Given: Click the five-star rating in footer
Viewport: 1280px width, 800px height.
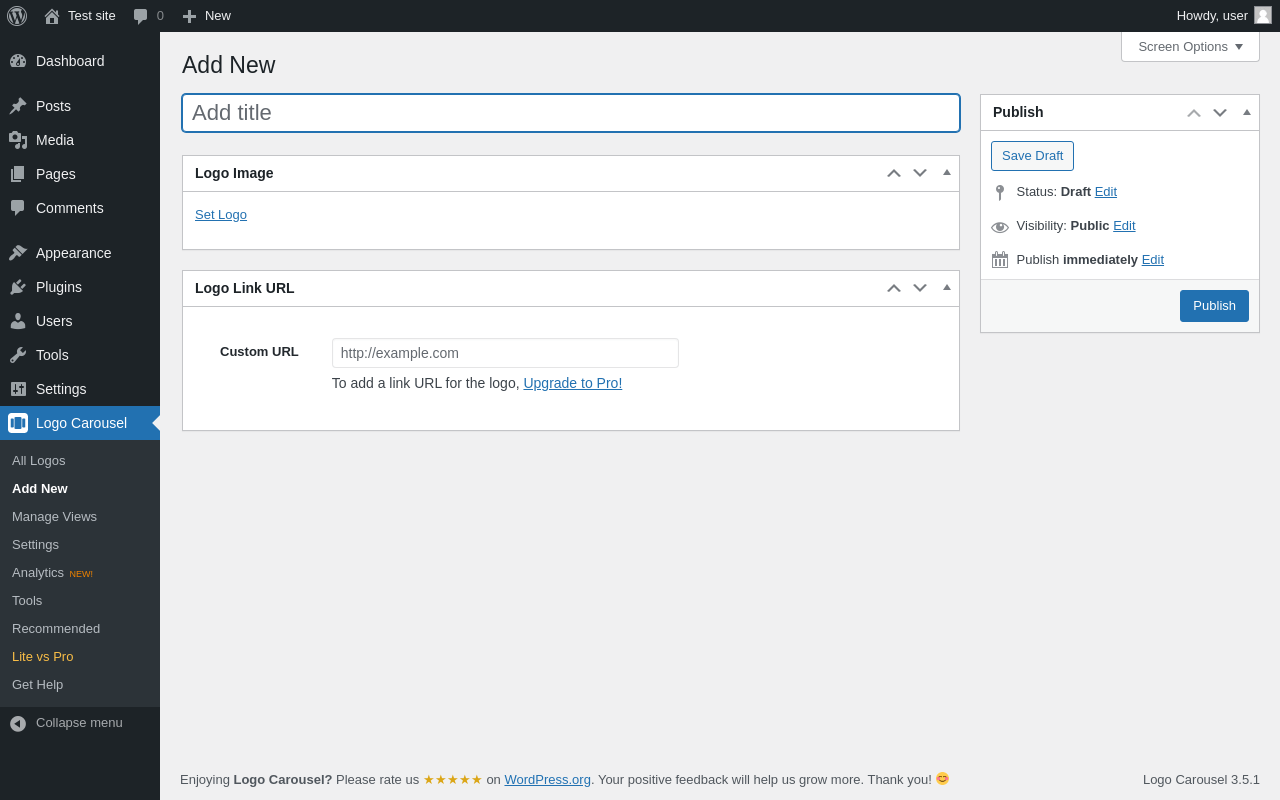Looking at the screenshot, I should click(x=453, y=780).
